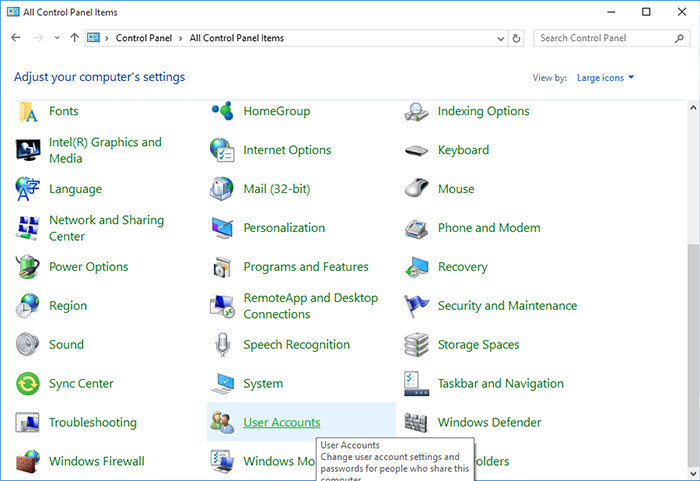Screen dimensions: 700x481
Task: Open the Programs and Features link
Action: (306, 267)
